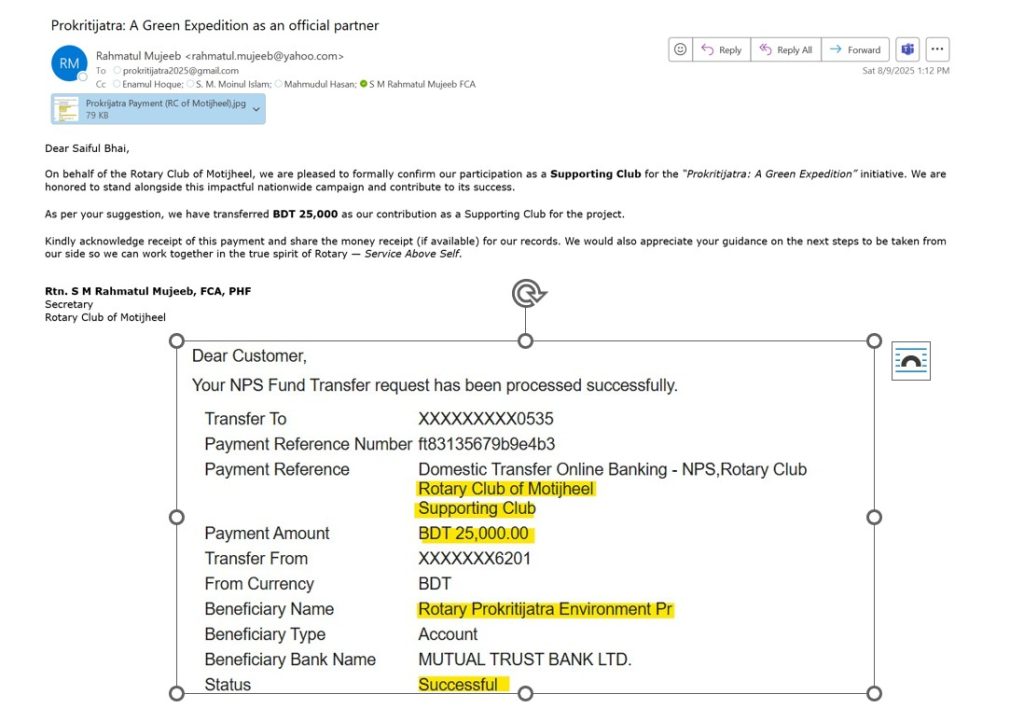Open the Microsoft Teams share icon
The height and width of the screenshot is (722, 1024).
[907, 50]
